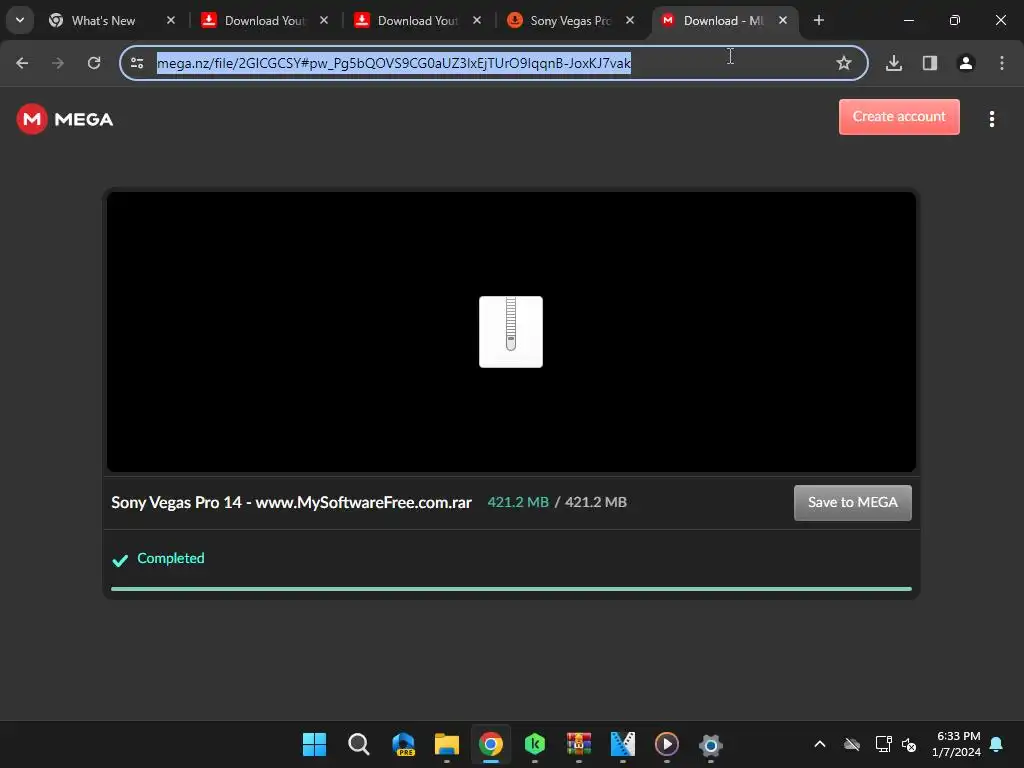The width and height of the screenshot is (1024, 768).
Task: Click the network display tray icon
Action: 883,744
